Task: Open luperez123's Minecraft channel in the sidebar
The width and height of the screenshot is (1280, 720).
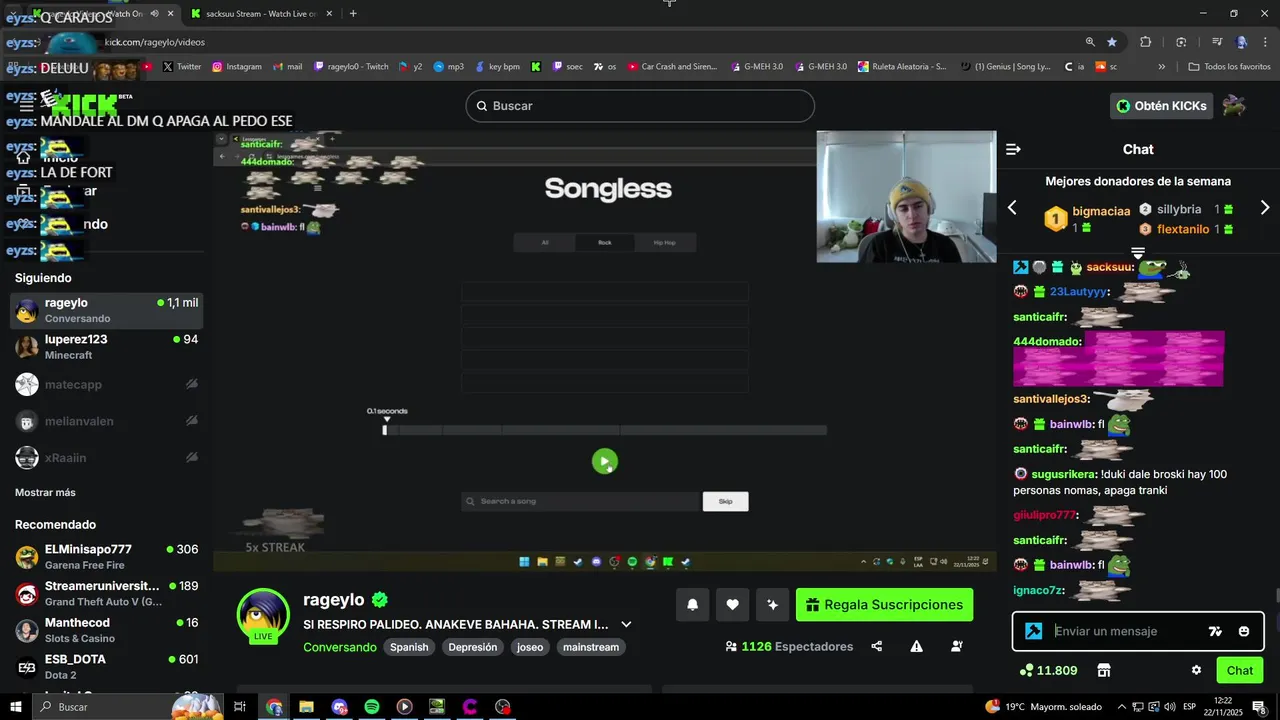Action: pyautogui.click(x=106, y=347)
